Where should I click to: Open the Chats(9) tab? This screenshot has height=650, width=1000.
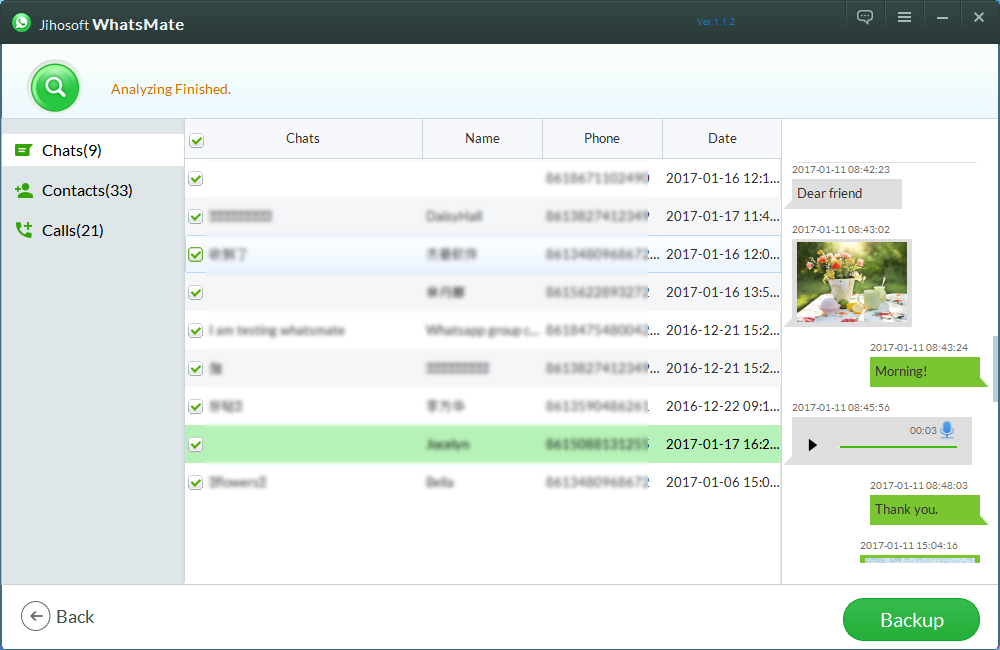pyautogui.click(x=93, y=151)
